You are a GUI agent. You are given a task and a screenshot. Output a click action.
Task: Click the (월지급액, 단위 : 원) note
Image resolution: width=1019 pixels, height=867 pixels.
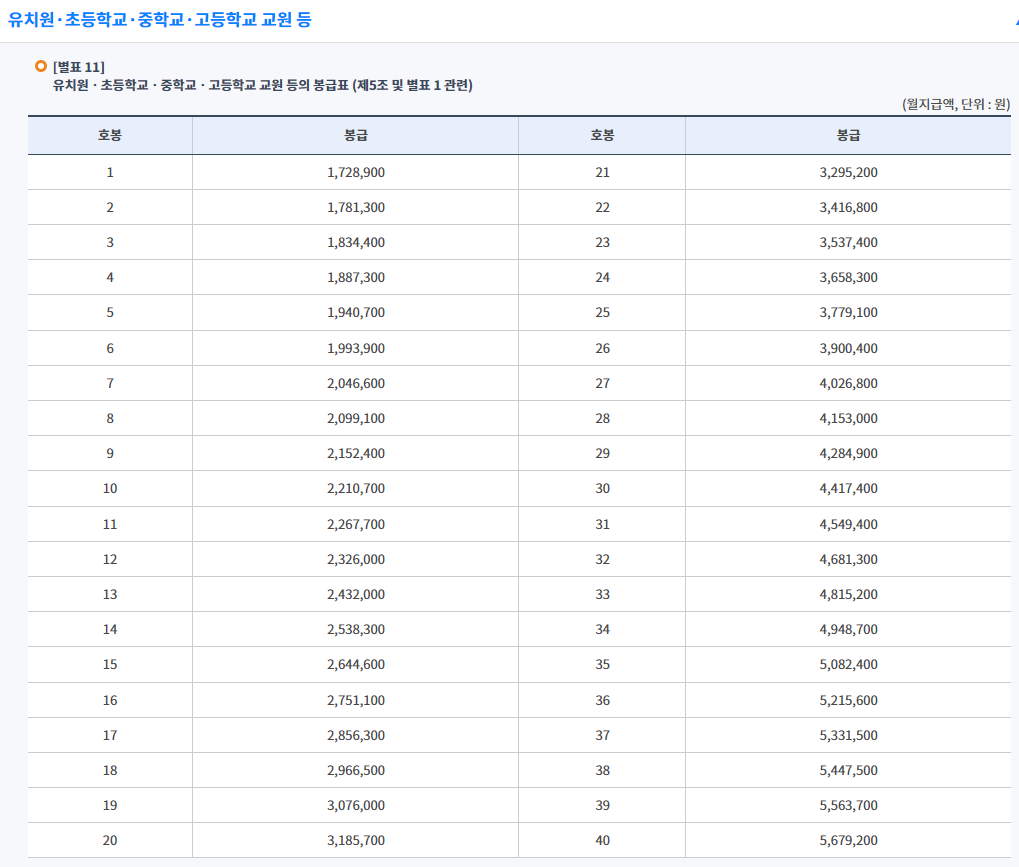pos(956,104)
